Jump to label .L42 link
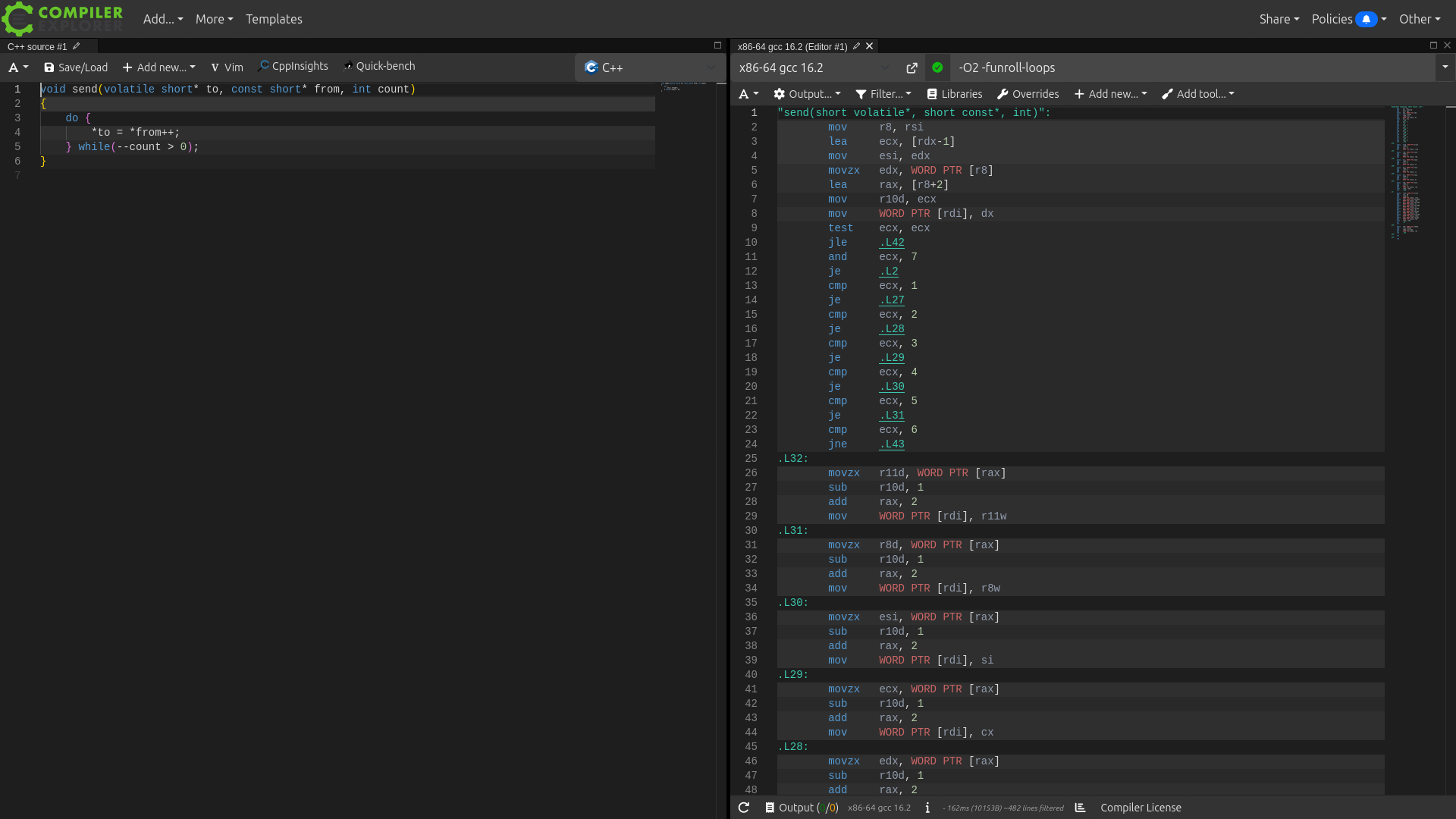1456x819 pixels. point(892,243)
